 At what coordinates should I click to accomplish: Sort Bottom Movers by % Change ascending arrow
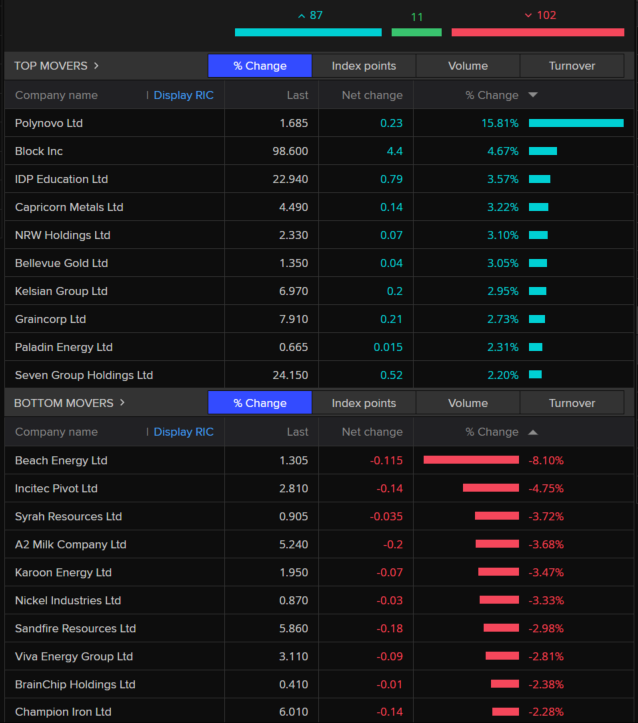point(533,432)
